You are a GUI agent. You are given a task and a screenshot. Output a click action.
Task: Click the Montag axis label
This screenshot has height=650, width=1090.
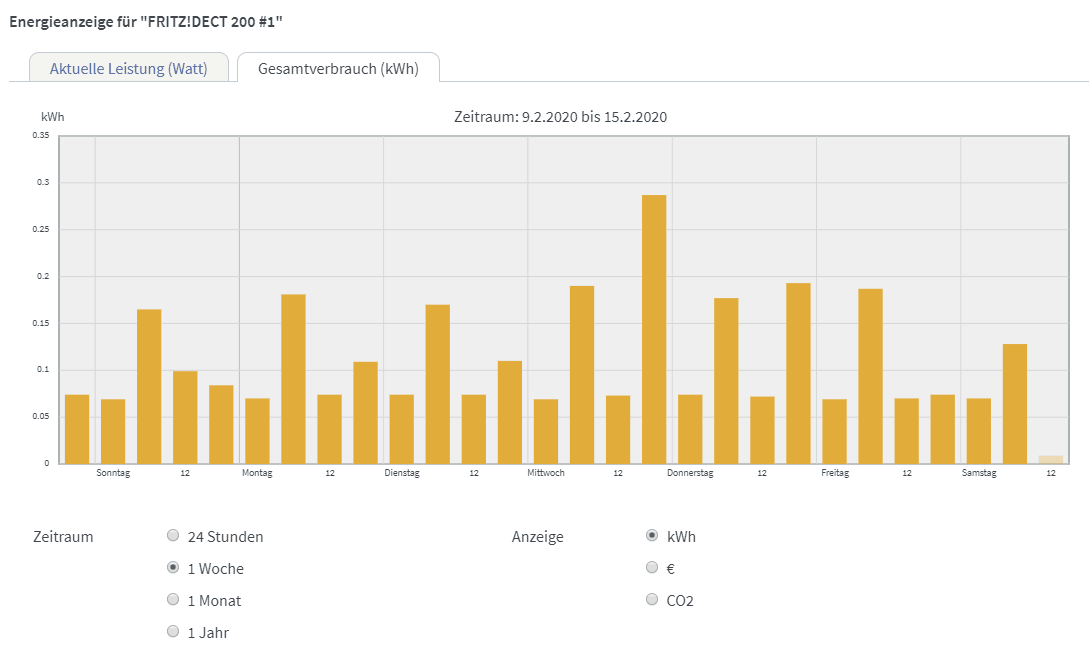coord(258,473)
